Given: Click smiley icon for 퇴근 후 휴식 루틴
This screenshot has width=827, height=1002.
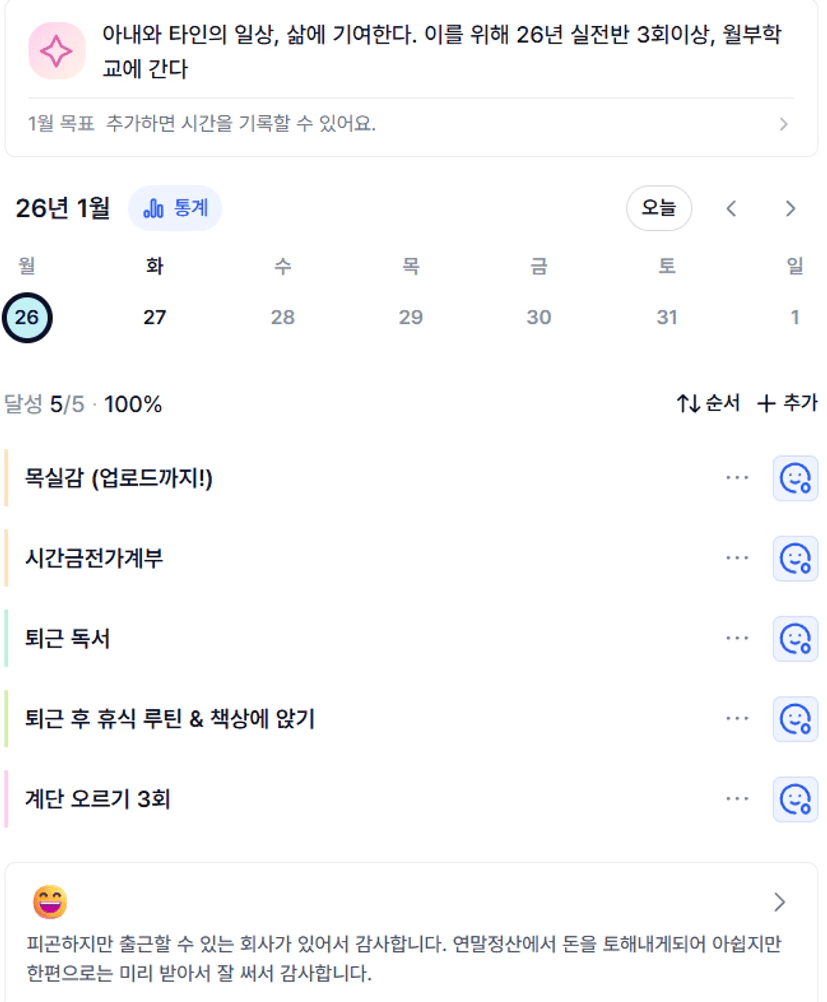Looking at the screenshot, I should click(x=795, y=719).
